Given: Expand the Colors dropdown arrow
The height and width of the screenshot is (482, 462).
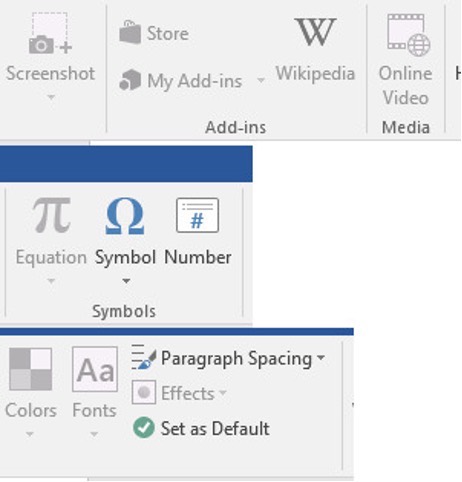Looking at the screenshot, I should pyautogui.click(x=30, y=434).
